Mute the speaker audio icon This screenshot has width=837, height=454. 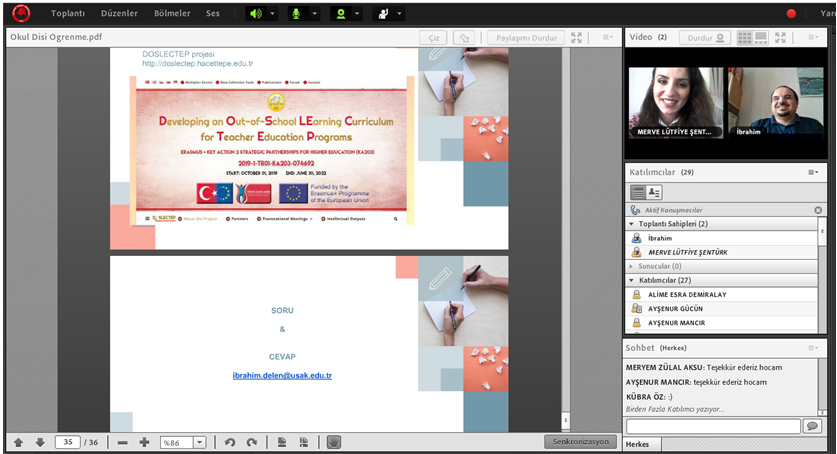click(256, 14)
